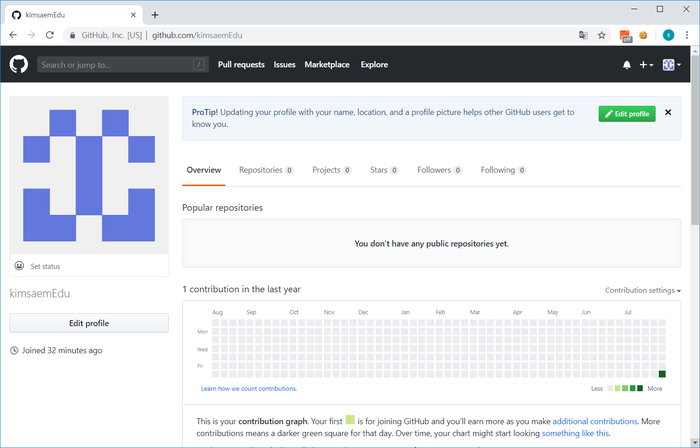Open the something like this link
The height and width of the screenshot is (448, 700).
[575, 433]
